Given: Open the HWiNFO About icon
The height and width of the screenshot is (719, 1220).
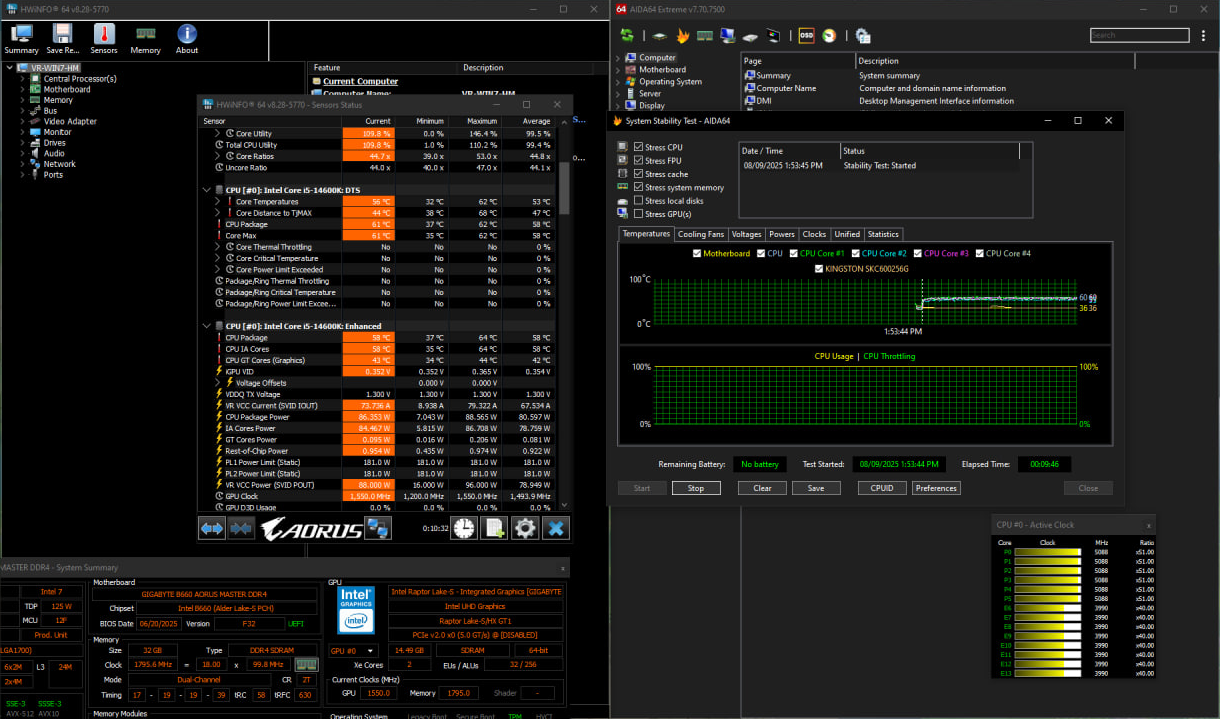Looking at the screenshot, I should (187, 39).
